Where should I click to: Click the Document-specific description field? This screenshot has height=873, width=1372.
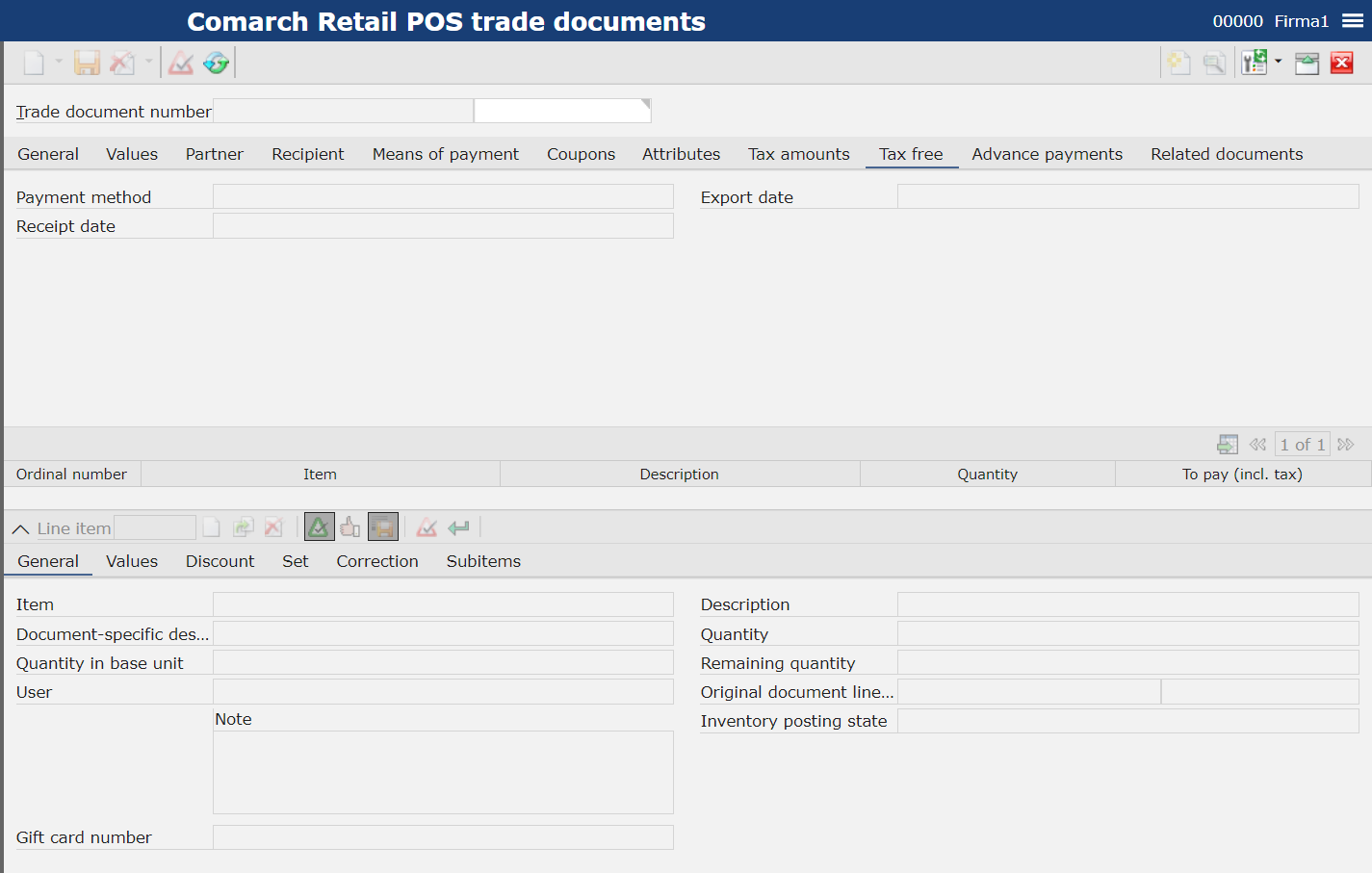coord(443,633)
